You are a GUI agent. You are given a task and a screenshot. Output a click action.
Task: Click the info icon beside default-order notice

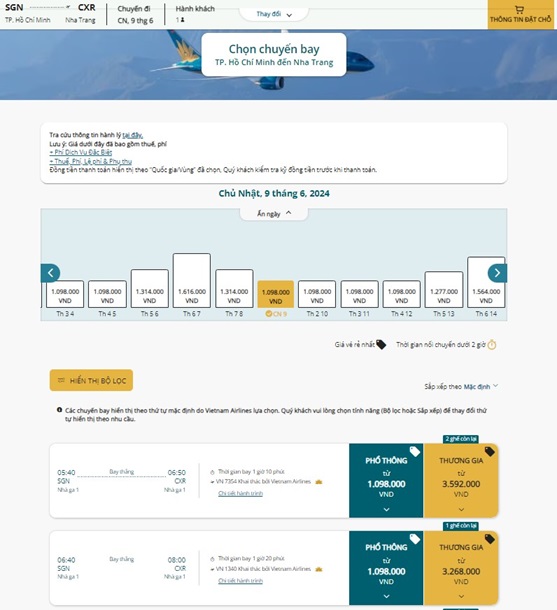tap(60, 410)
